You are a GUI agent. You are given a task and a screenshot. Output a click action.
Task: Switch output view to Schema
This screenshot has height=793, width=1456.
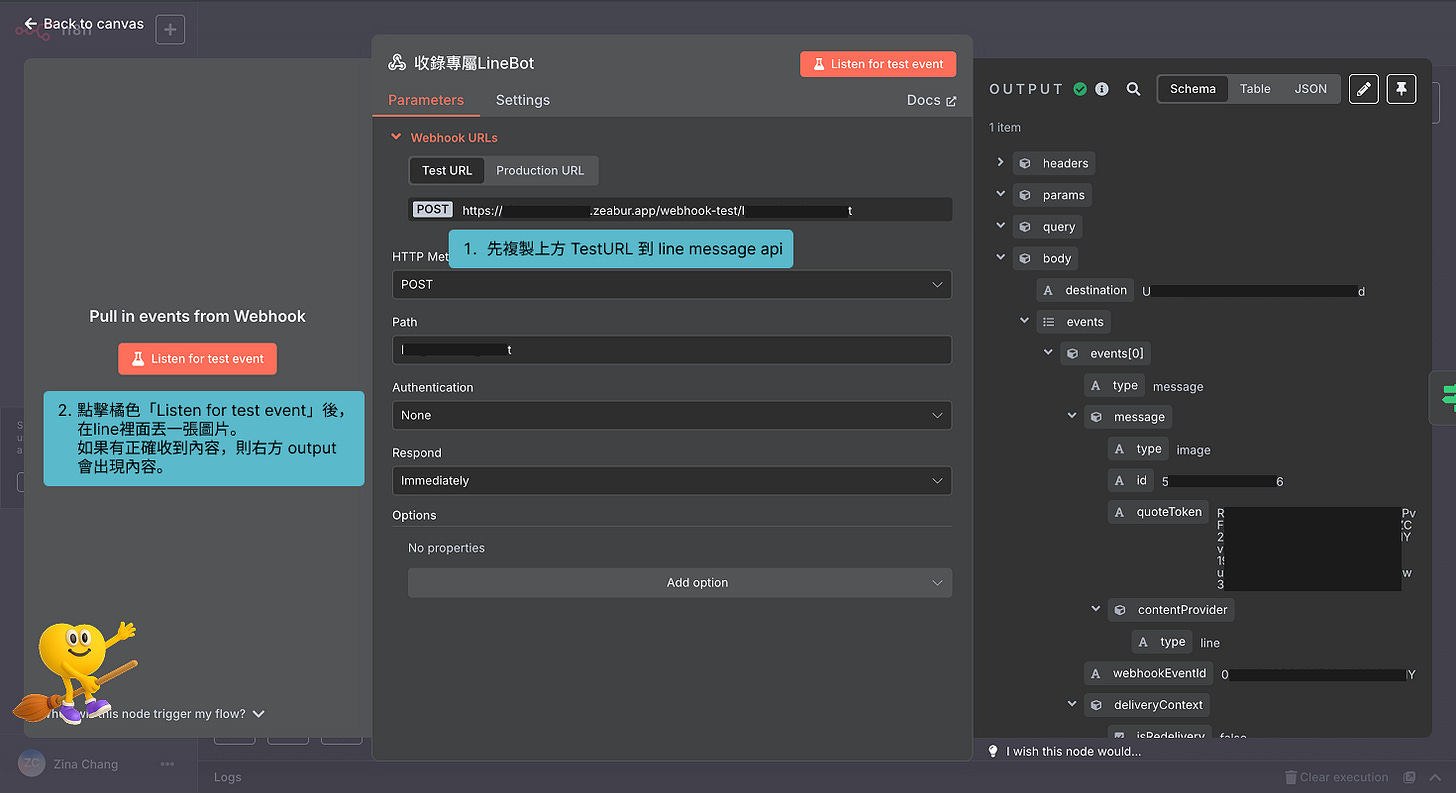(x=1193, y=89)
